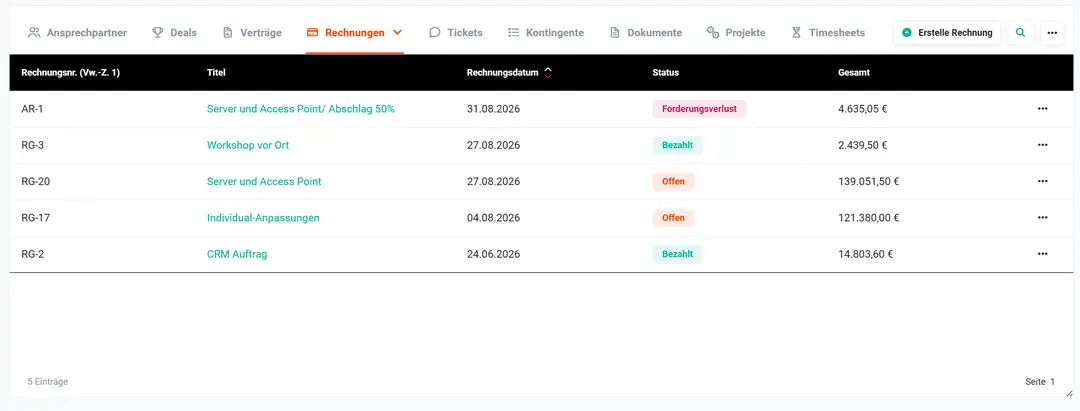Click the Bezahlt badge in RG-3 row
Image resolution: width=1080 pixels, height=411 pixels.
(x=677, y=145)
